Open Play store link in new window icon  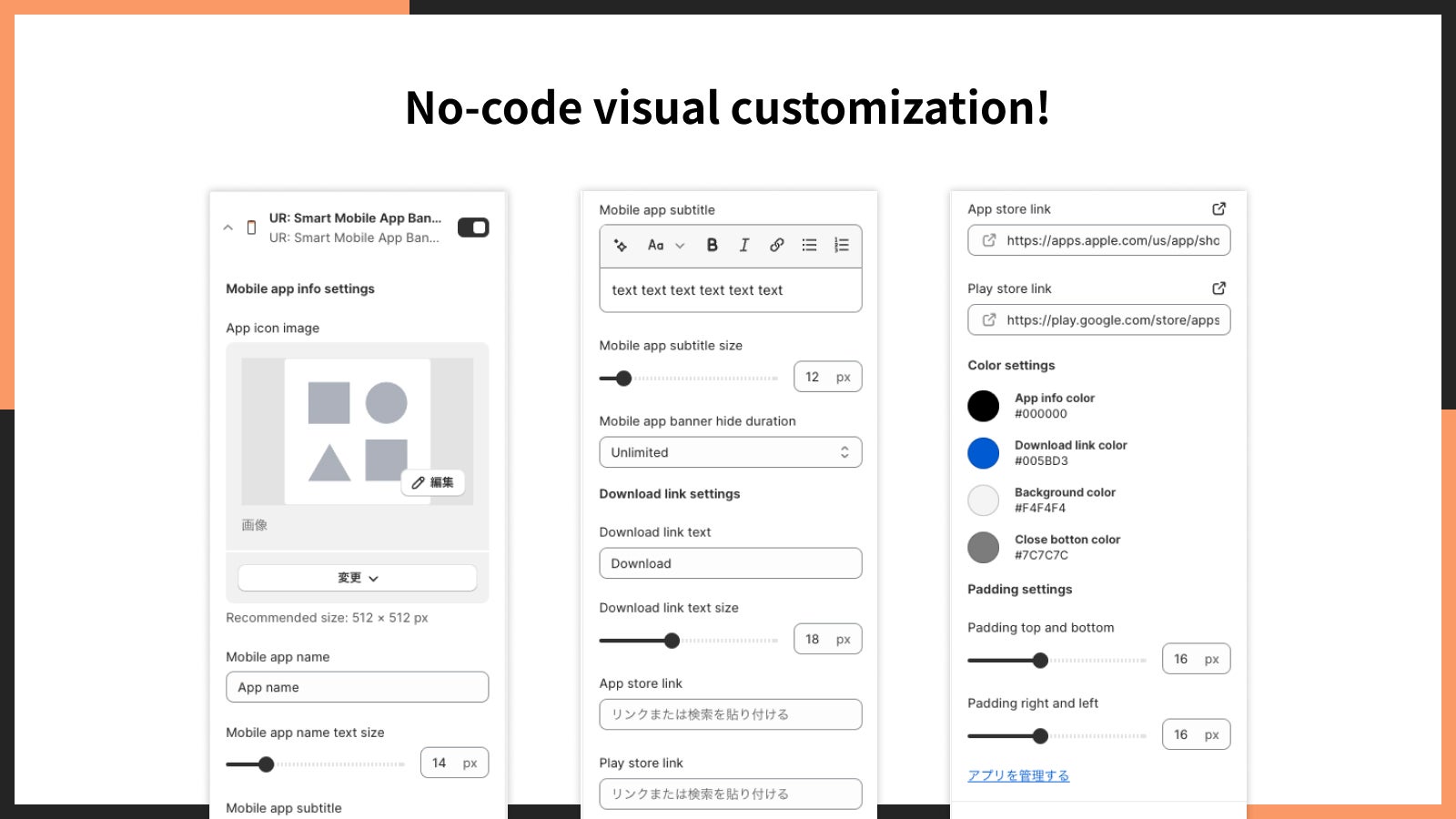1219,288
